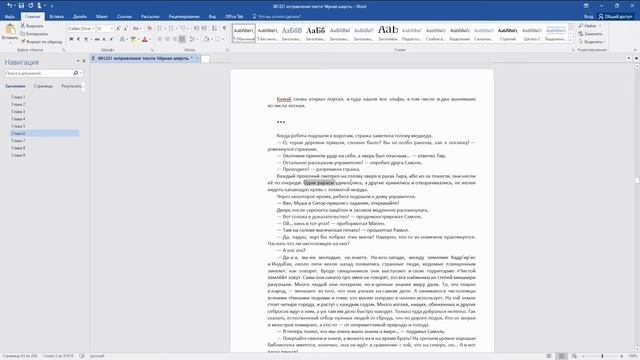Click the text highlight color button
The height and width of the screenshot is (360, 640).
[133, 39]
